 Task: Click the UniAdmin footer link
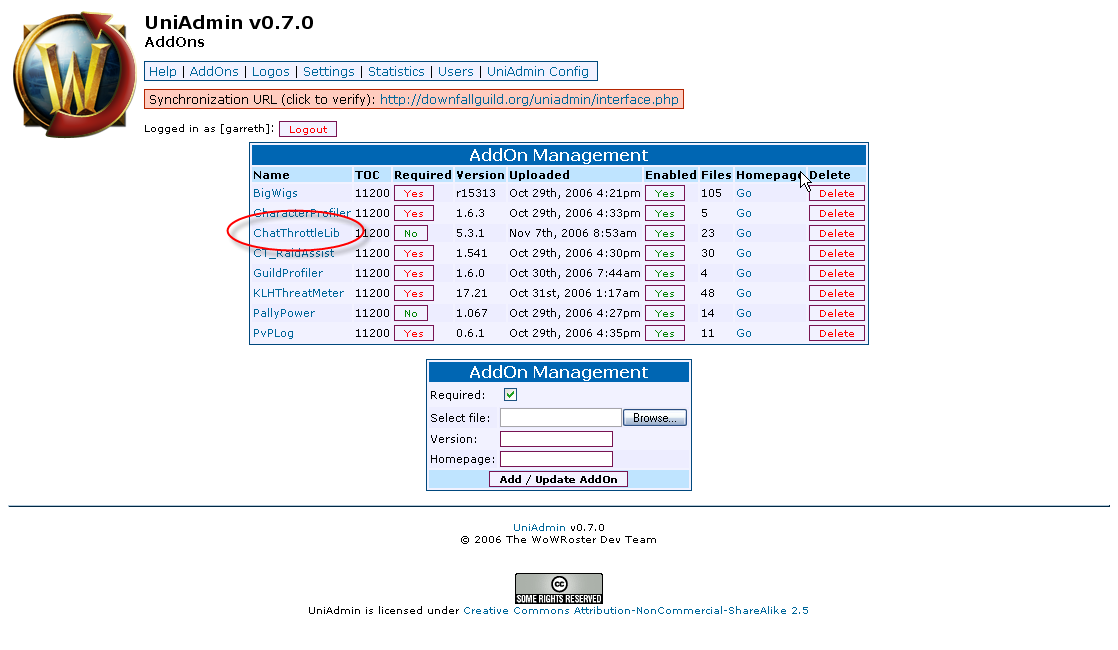coord(539,527)
